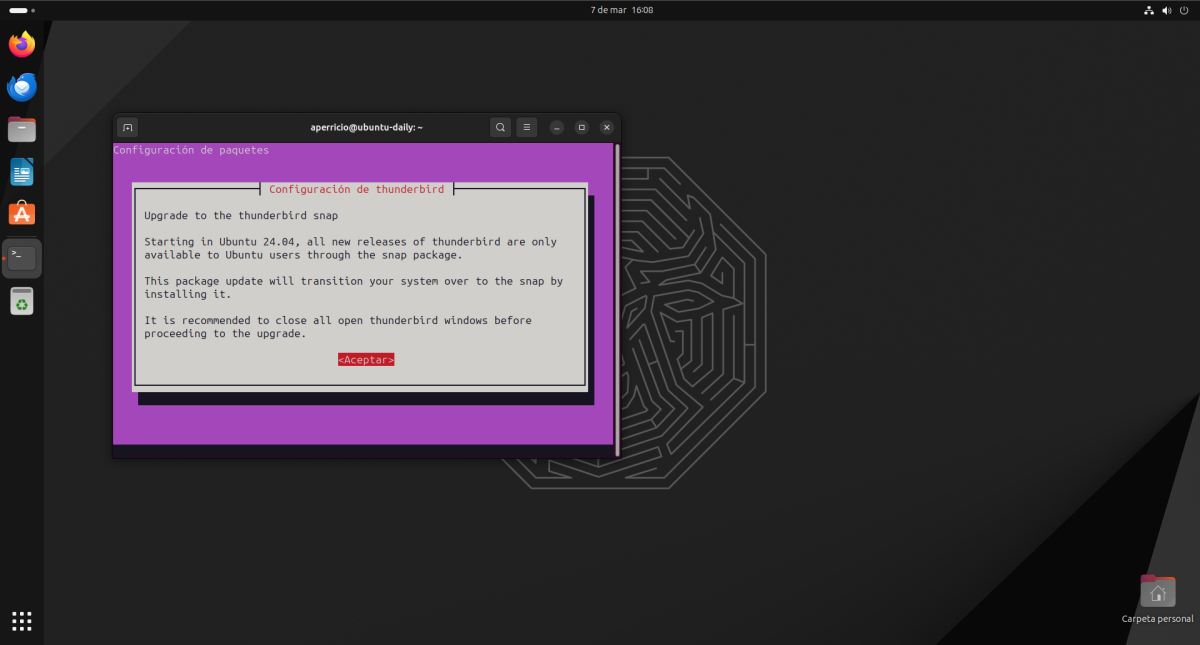Viewport: 1200px width, 645px height.
Task: Confirm with the <Aceptar> button
Action: [x=366, y=360]
